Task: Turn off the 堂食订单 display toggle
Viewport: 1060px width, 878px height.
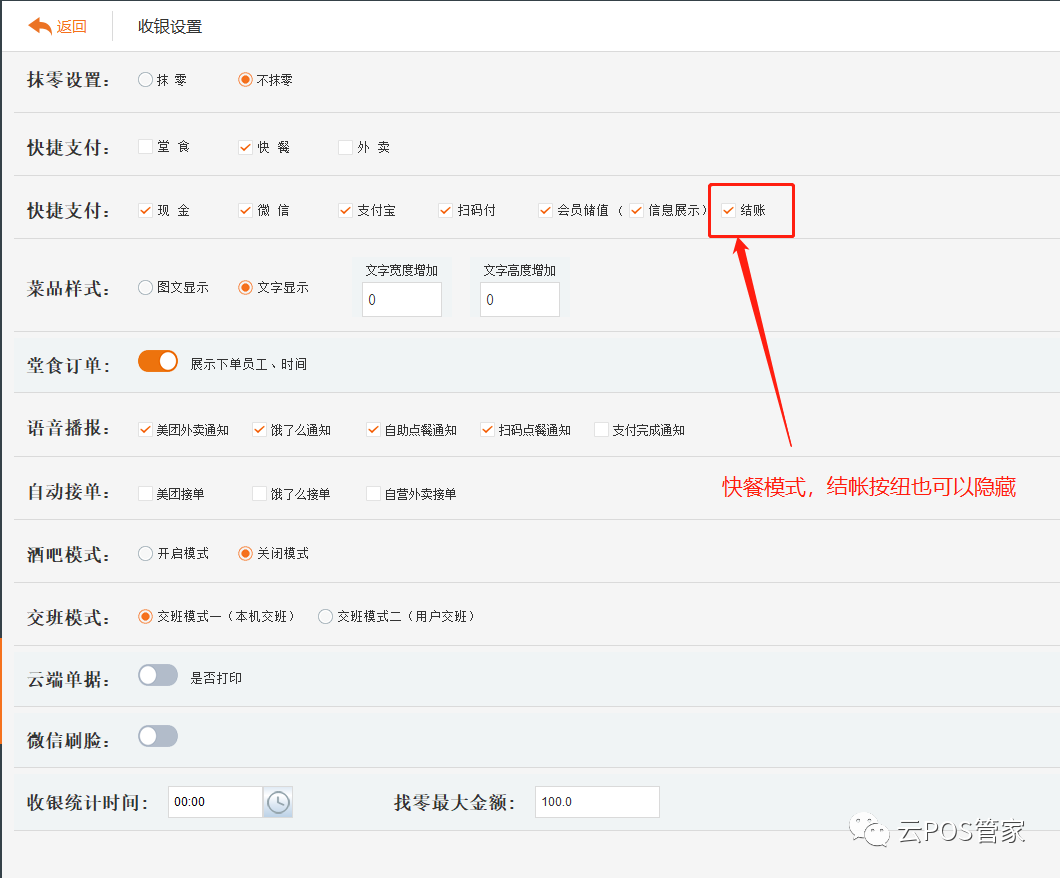Action: click(157, 361)
